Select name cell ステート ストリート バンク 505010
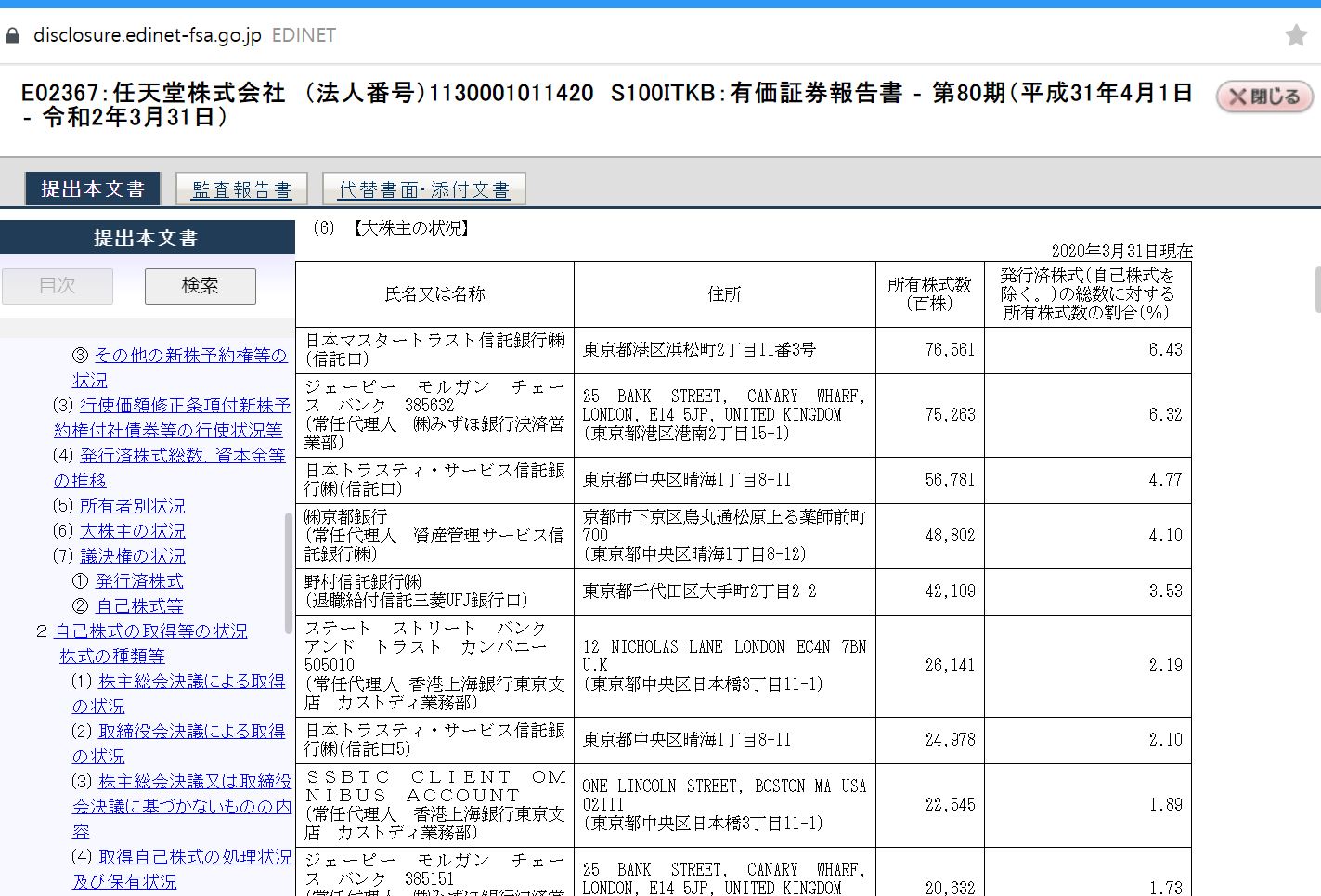 point(434,666)
